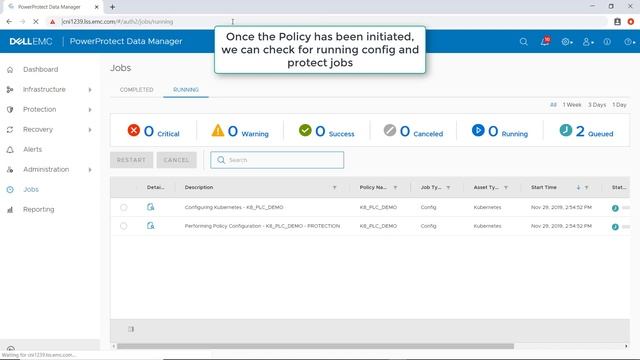Click the horizontal table scrollbar
Screen dimensions: 640x360
coord(315,347)
